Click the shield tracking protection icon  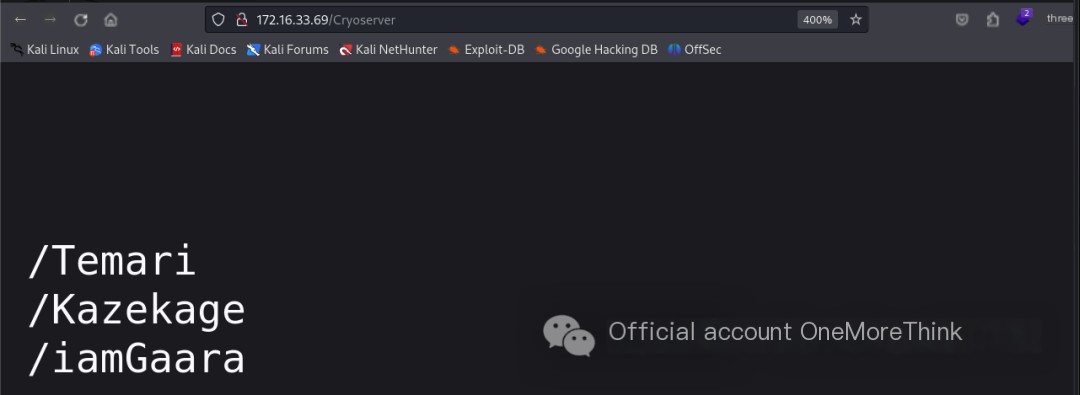click(x=218, y=19)
